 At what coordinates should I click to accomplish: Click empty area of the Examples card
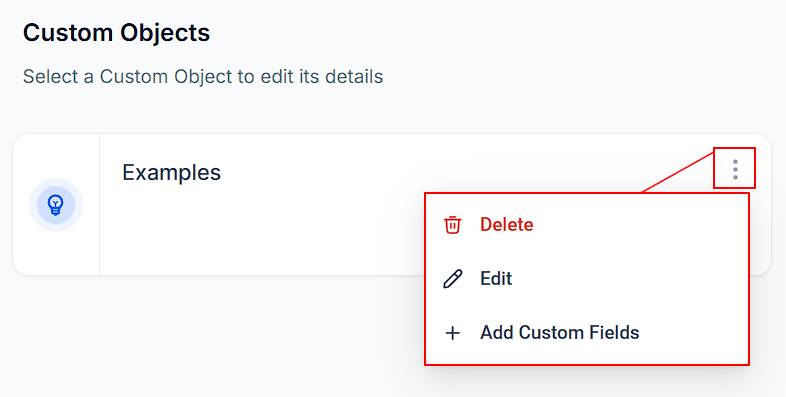pyautogui.click(x=261, y=236)
